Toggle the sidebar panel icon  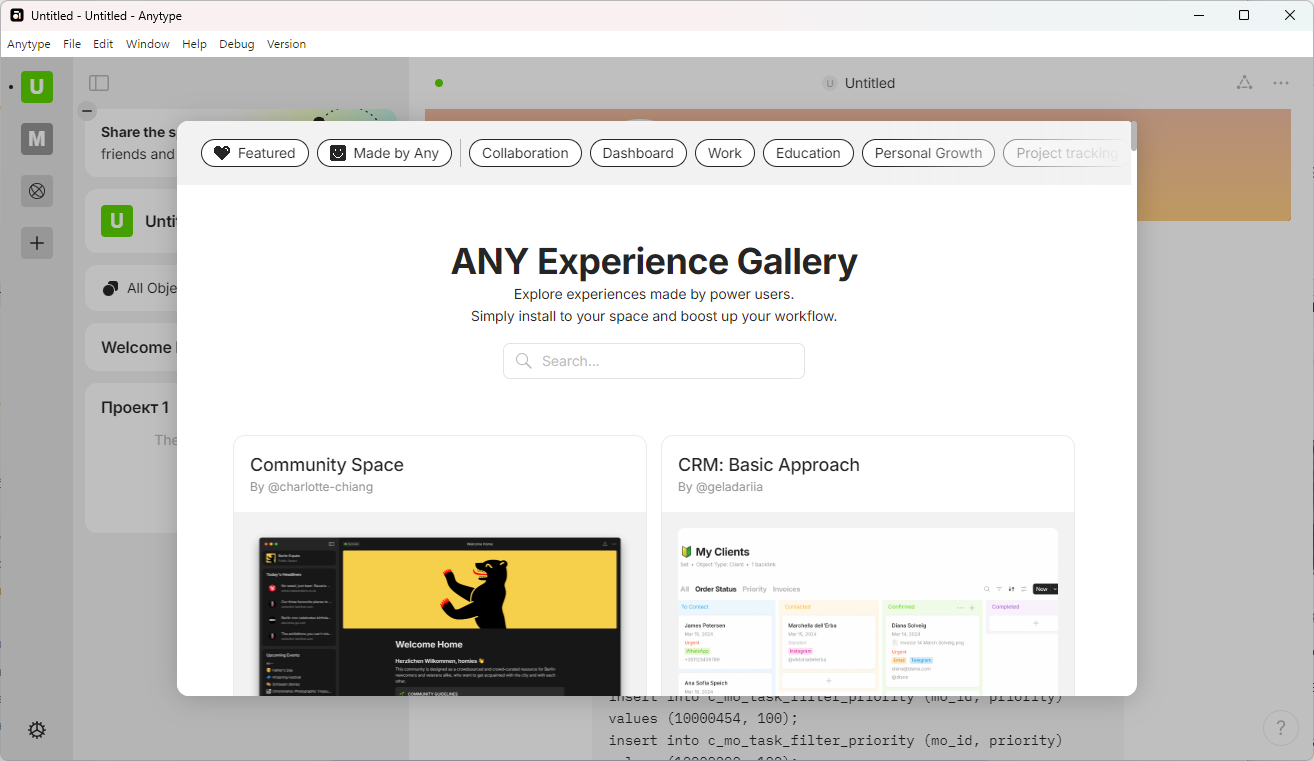99,83
